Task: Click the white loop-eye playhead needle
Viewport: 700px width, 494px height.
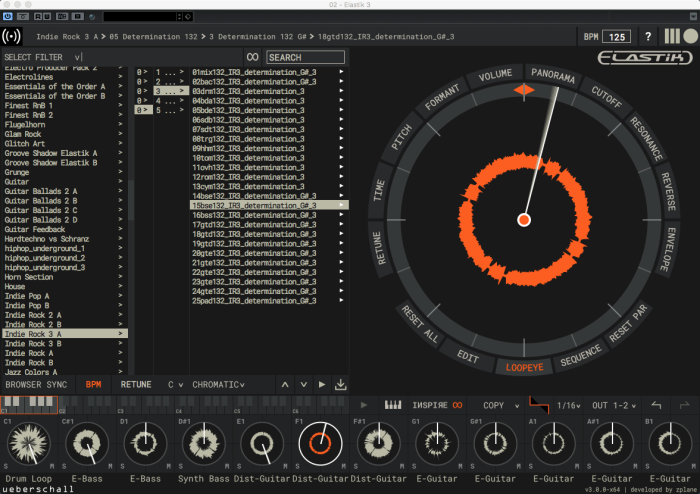Action: coord(541,152)
